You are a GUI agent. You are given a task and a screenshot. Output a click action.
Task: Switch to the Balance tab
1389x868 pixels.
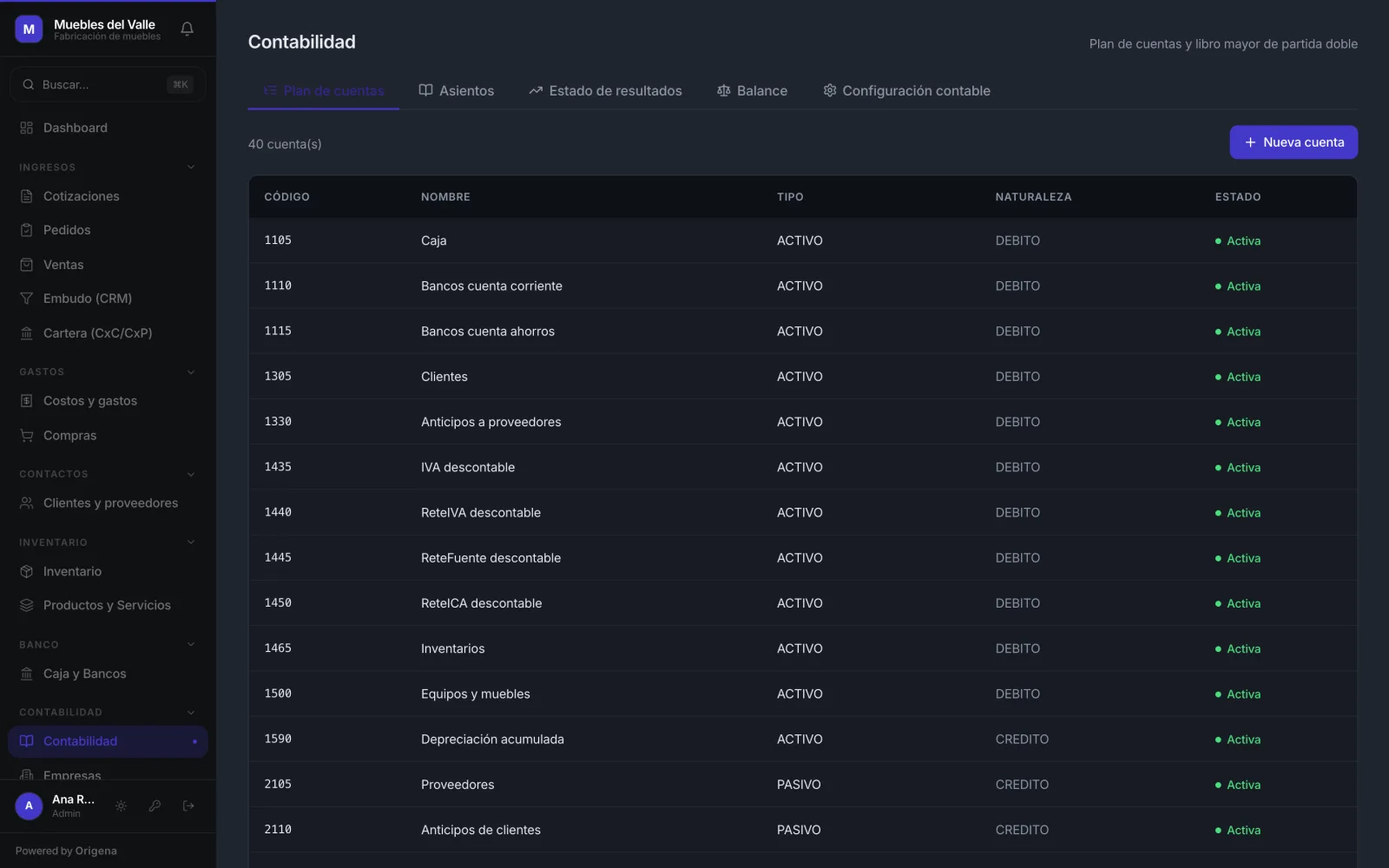[752, 90]
